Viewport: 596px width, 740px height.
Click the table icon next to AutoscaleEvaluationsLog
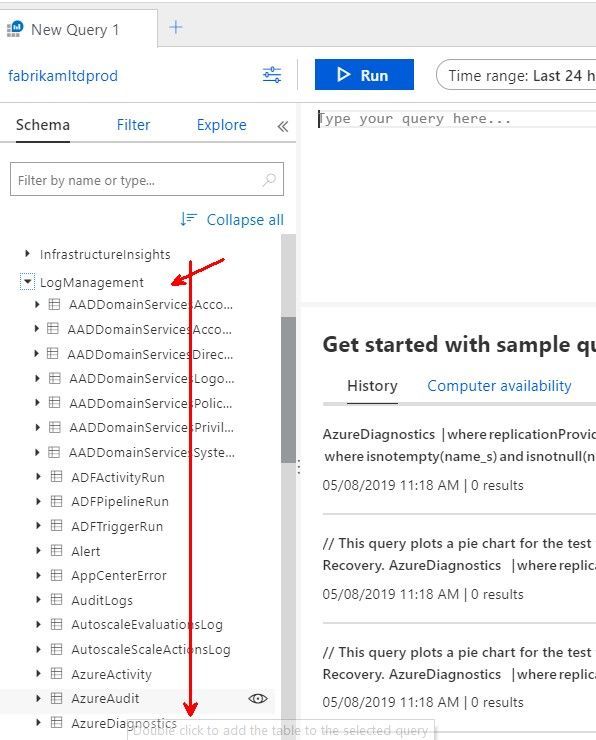(x=56, y=624)
